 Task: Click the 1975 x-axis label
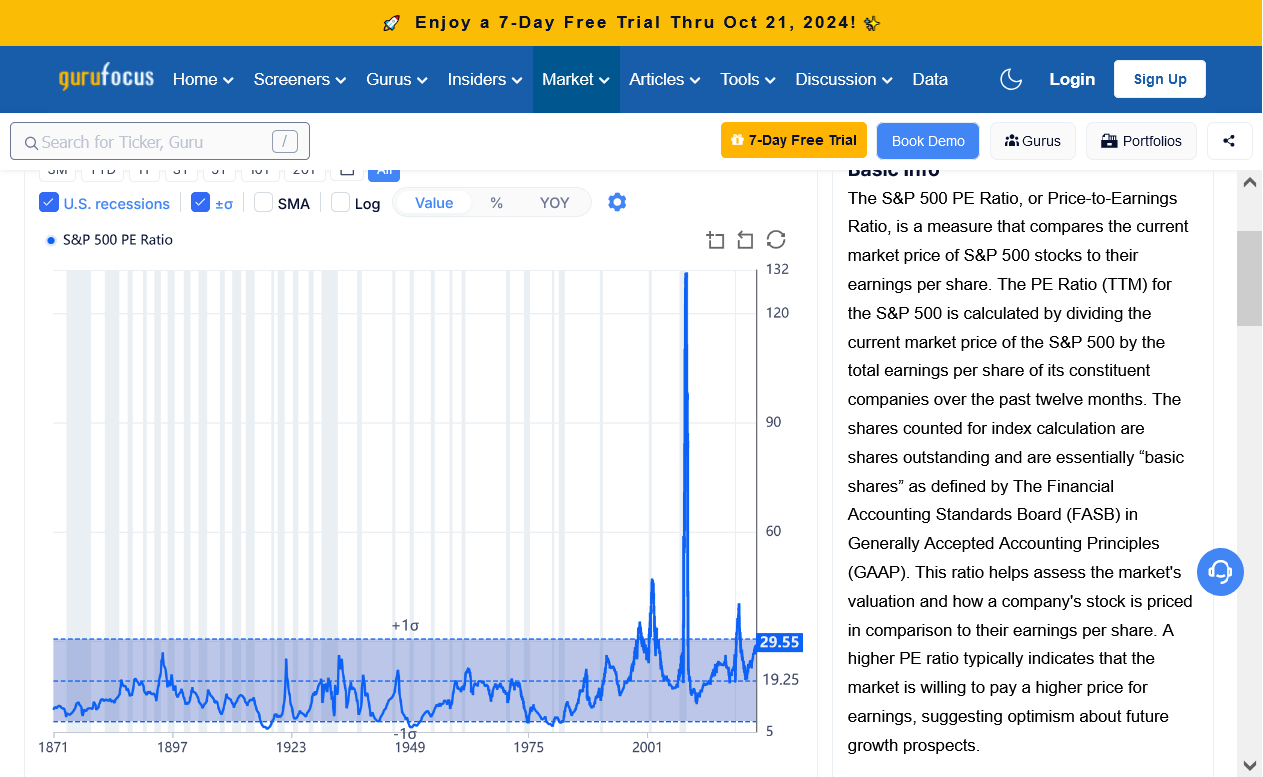(528, 748)
